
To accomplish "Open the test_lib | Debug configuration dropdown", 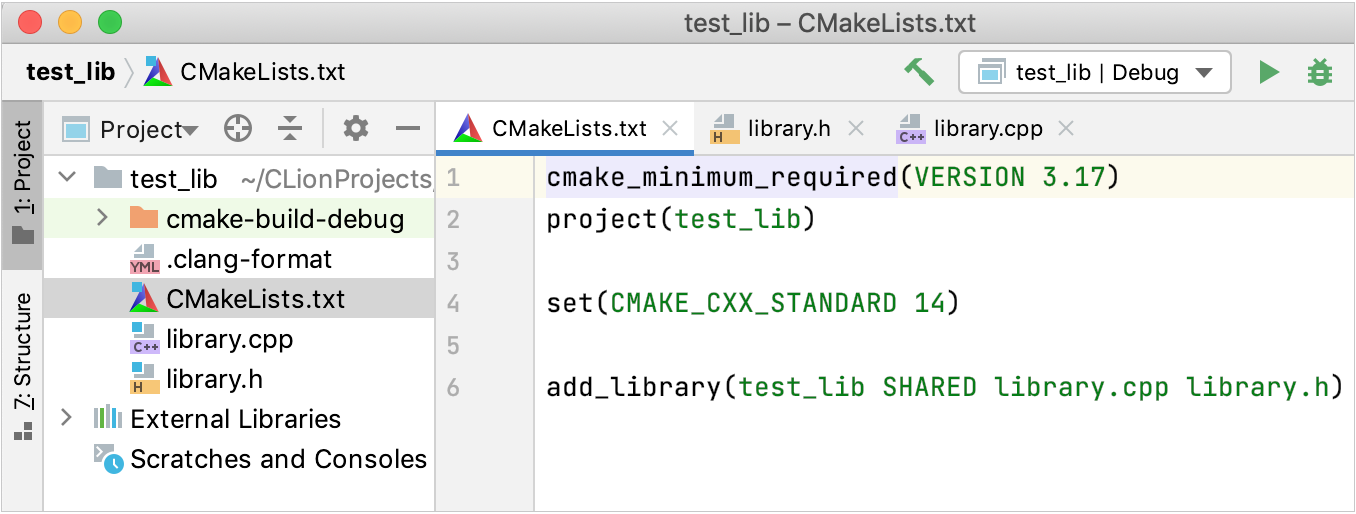I will tap(1095, 72).
